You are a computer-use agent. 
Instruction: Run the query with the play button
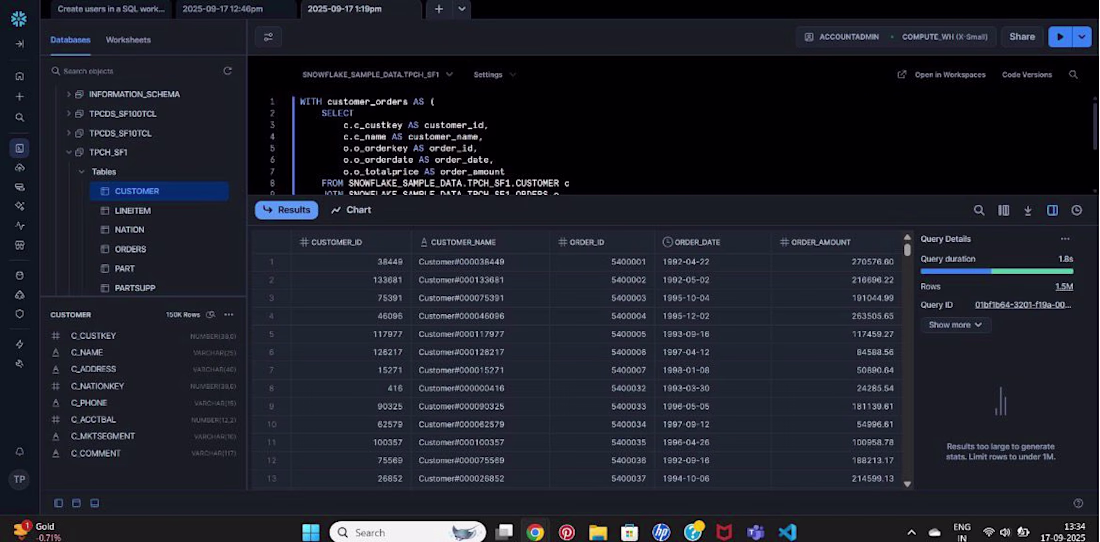1060,37
